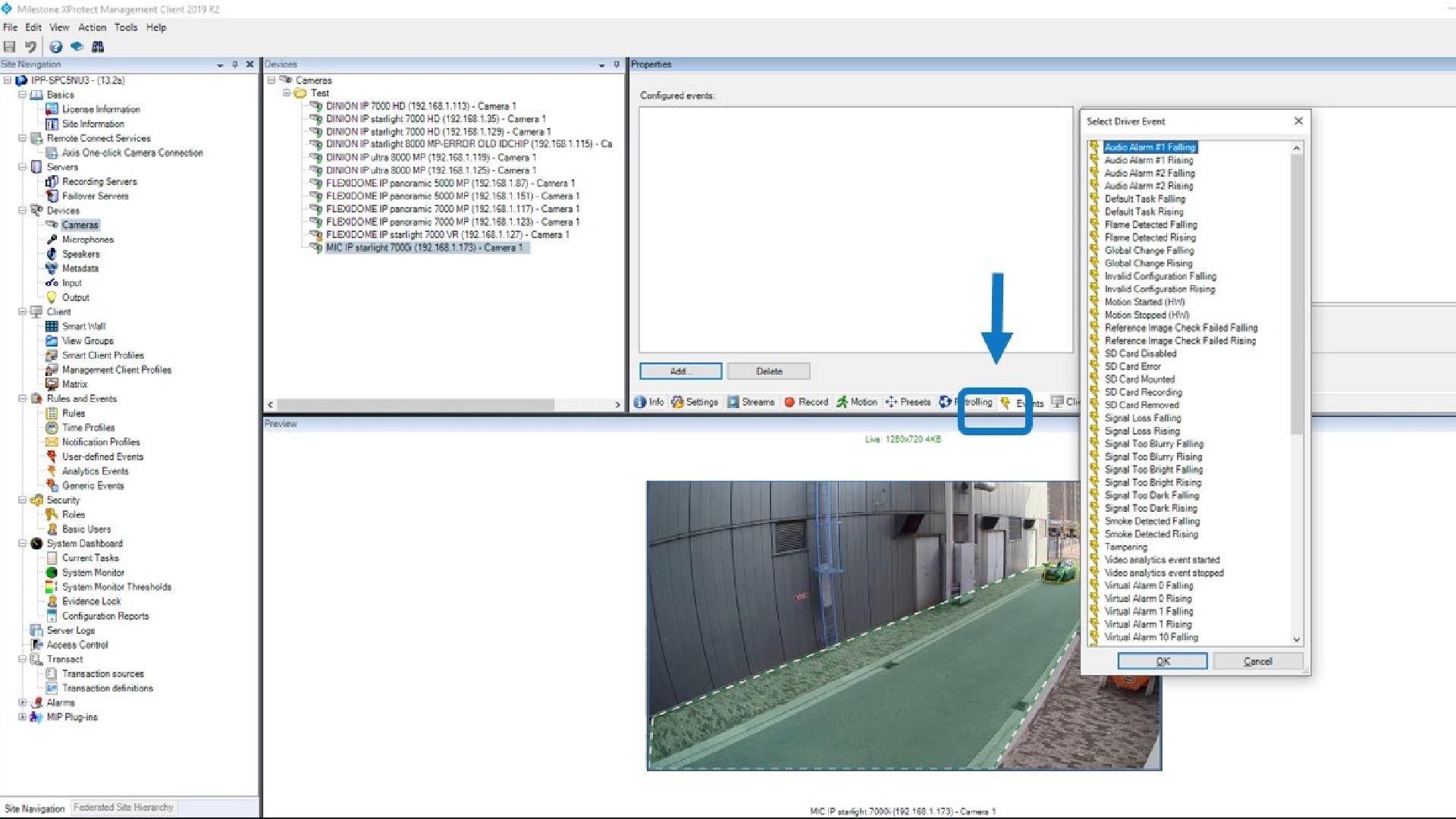Collapse the Servers tree node
Viewport: 1456px width, 819px height.
[x=23, y=167]
